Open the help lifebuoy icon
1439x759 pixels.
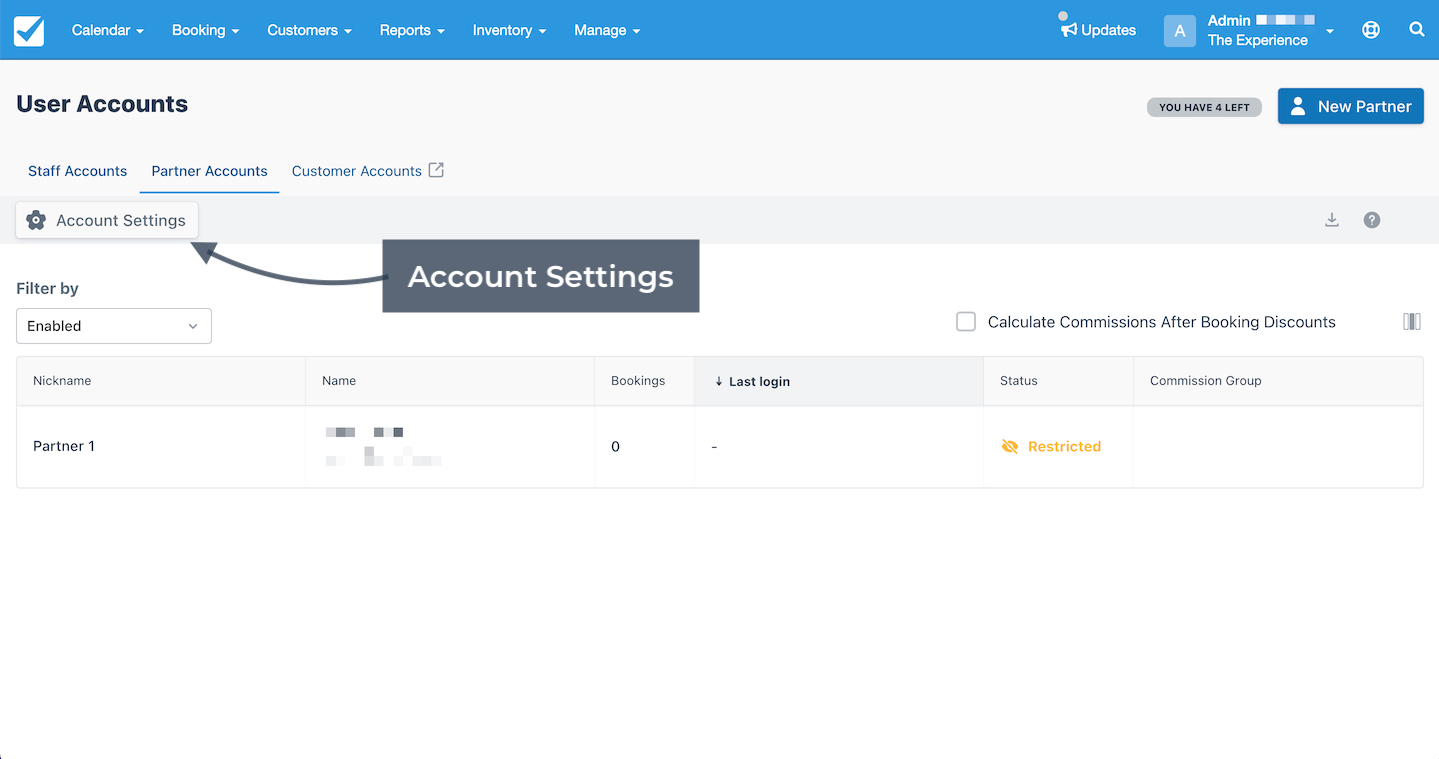[x=1371, y=30]
